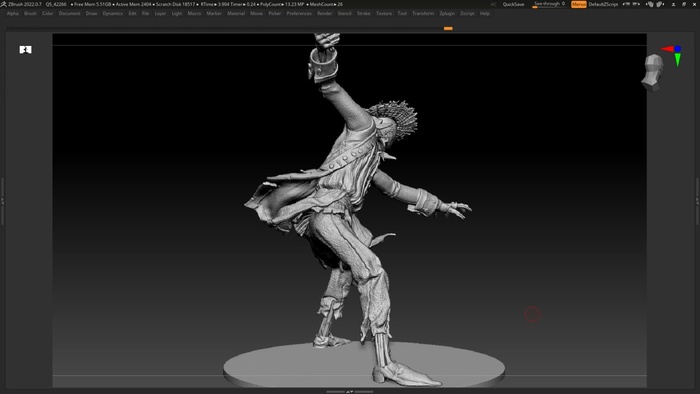Click the QuickSave button

click(513, 4)
